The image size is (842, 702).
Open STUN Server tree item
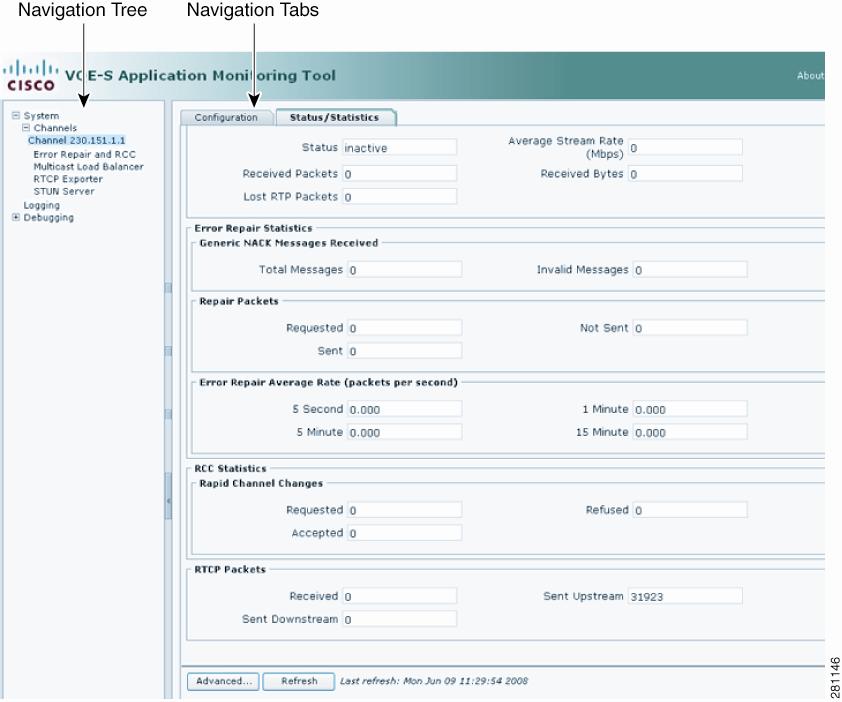click(64, 192)
